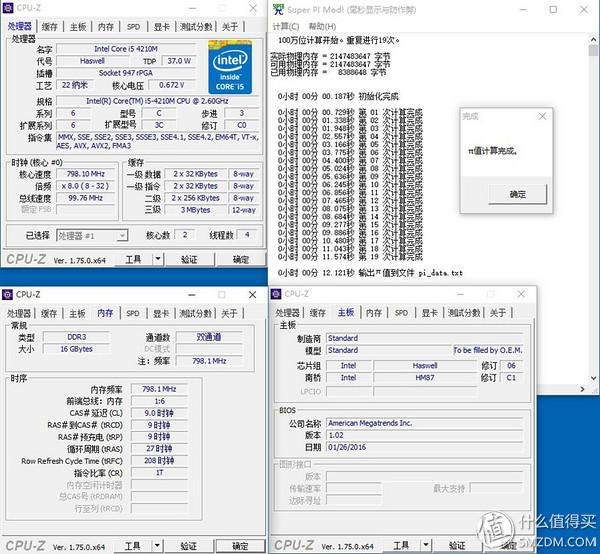Click the CPU-Z icon in the mainboard window title bar
600x554 pixels.
[276, 294]
